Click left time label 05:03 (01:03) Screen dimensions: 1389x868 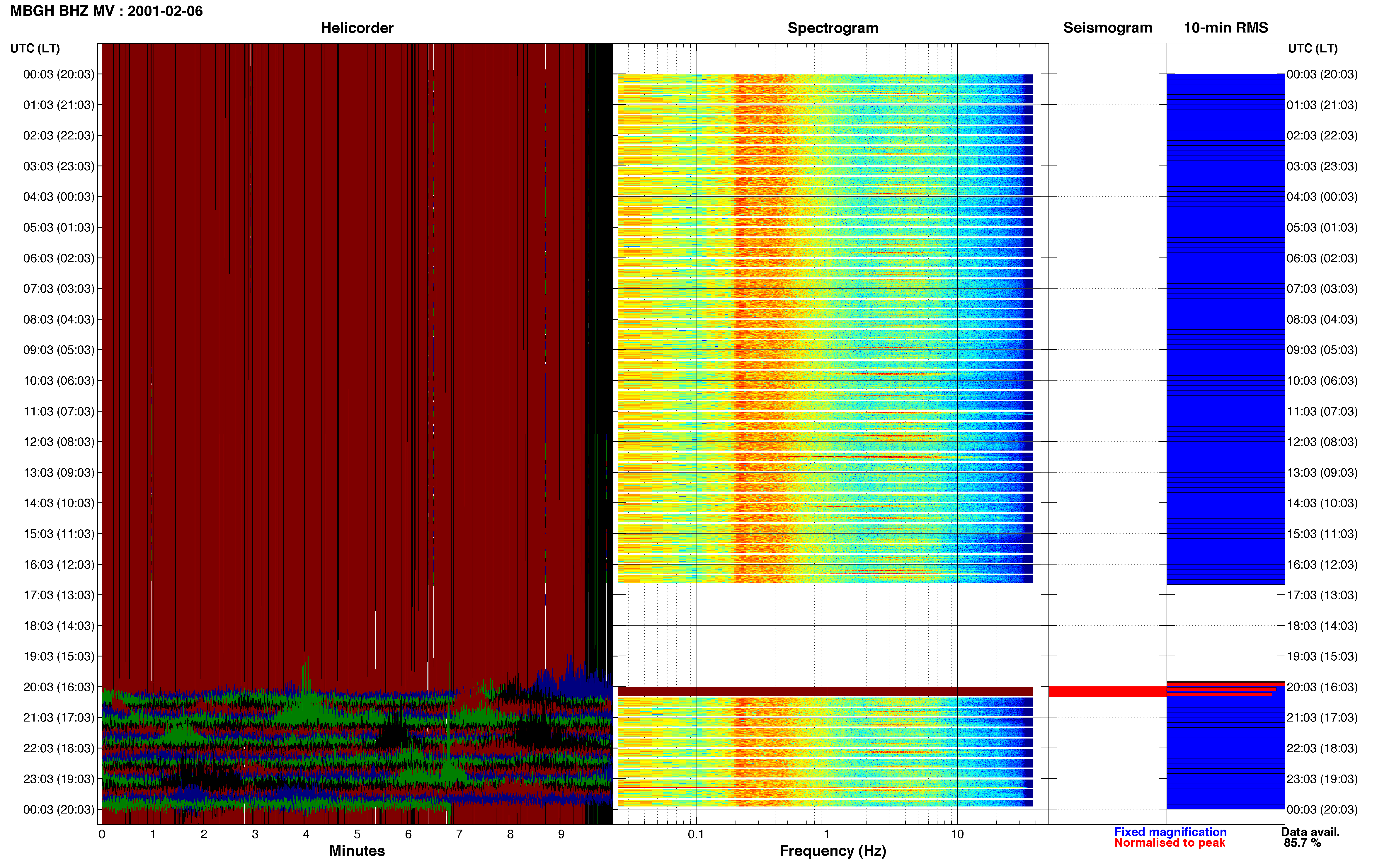[59, 227]
